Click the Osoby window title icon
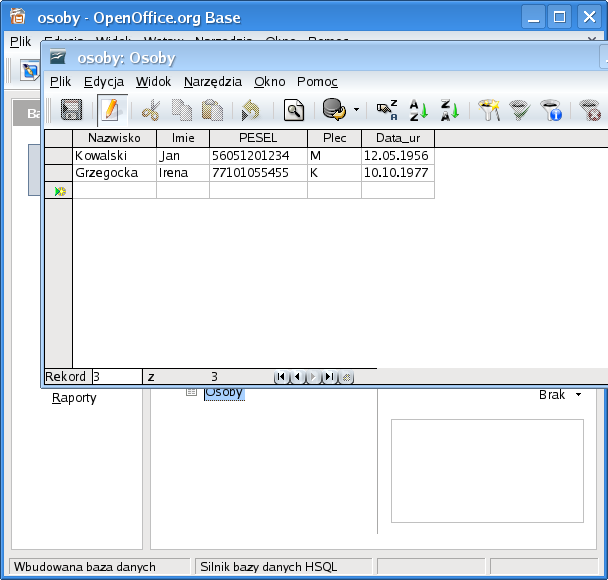The image size is (608, 580). (58, 57)
